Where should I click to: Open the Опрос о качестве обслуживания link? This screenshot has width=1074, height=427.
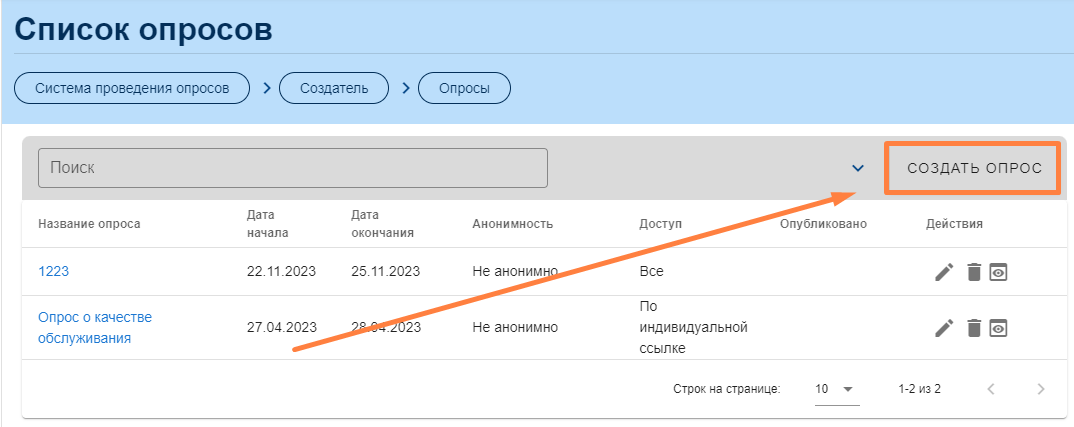94,327
